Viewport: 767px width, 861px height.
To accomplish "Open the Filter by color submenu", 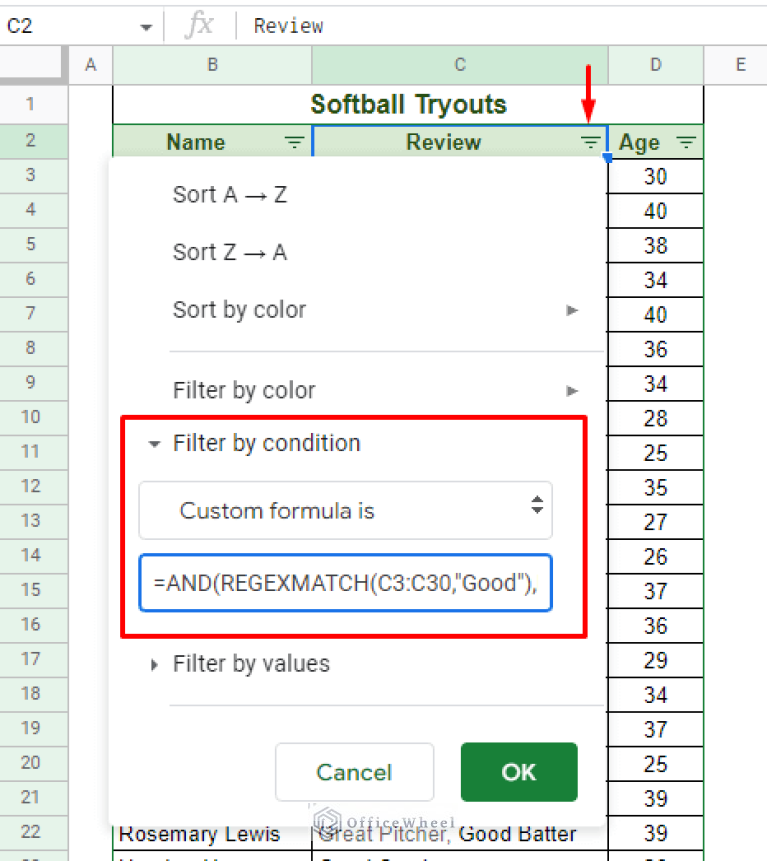I will click(x=244, y=390).
